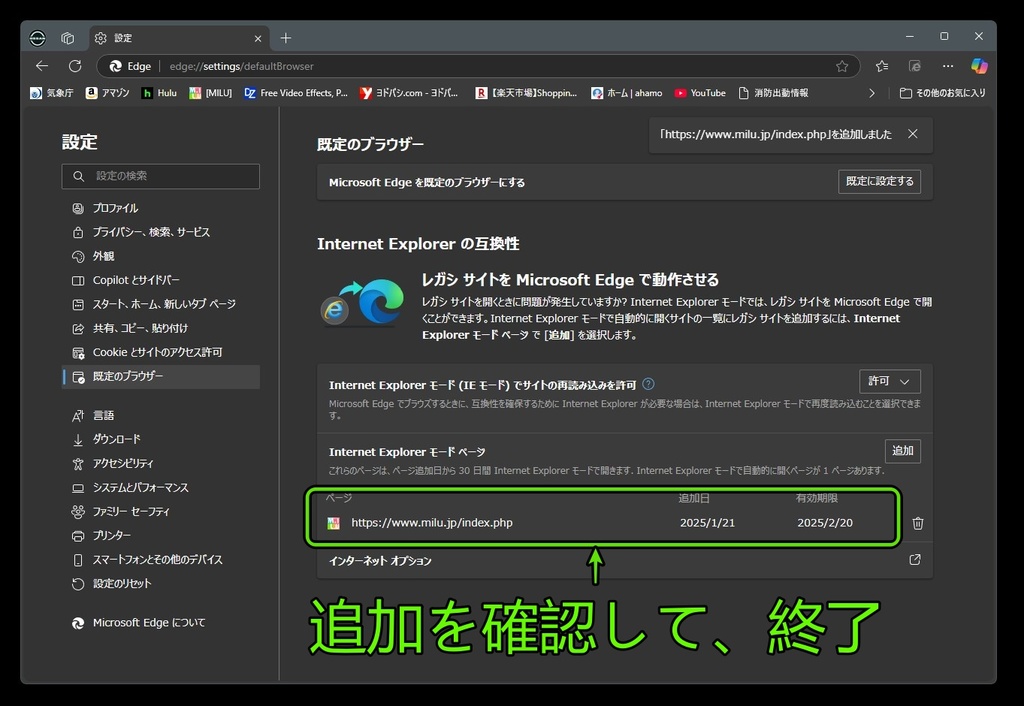The width and height of the screenshot is (1024, 706).
Task: Open the Hulu bookmark
Action: [x=159, y=93]
